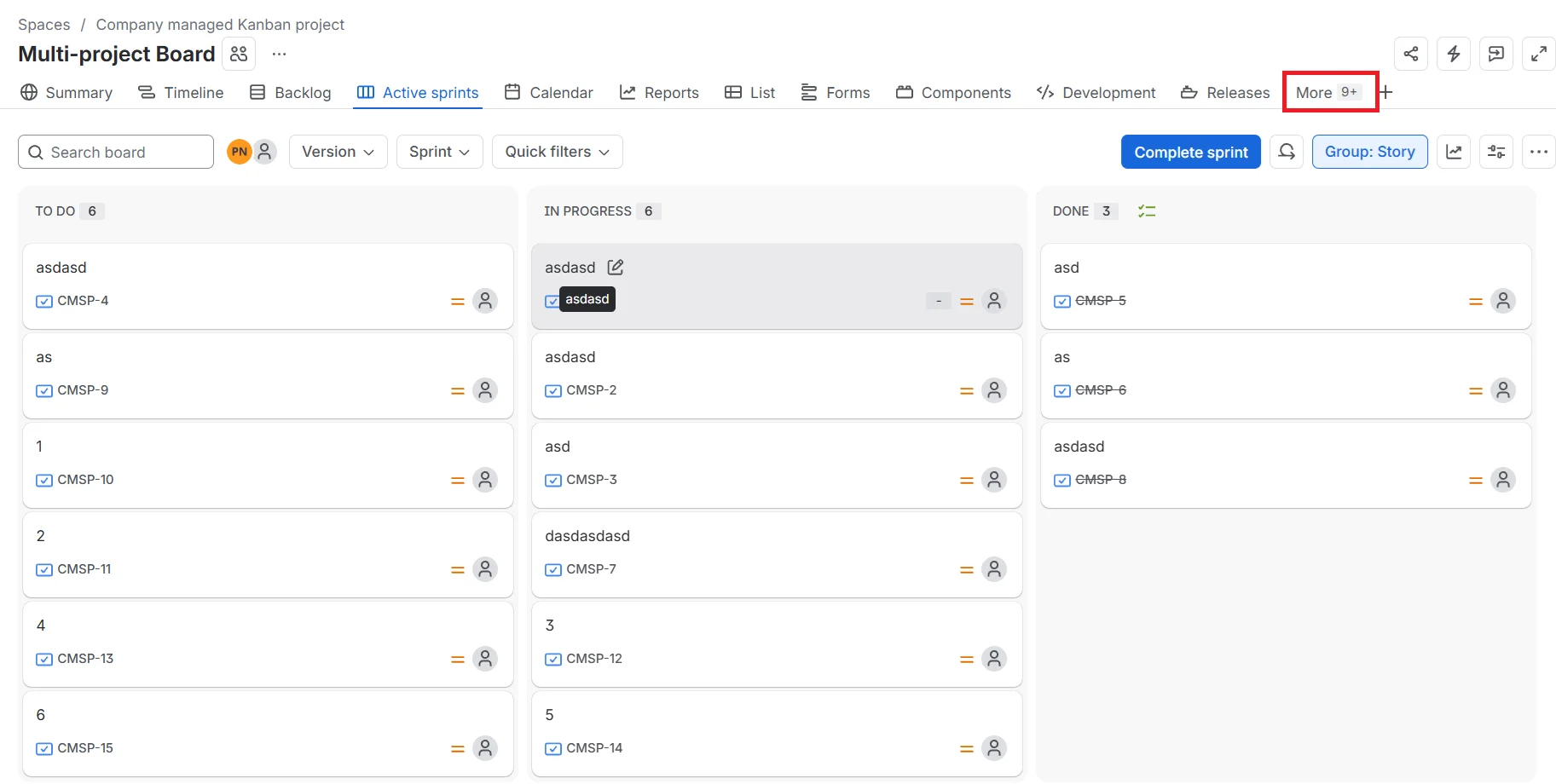The height and width of the screenshot is (784, 1556).
Task: Click the PN user avatar filter
Action: [x=240, y=152]
